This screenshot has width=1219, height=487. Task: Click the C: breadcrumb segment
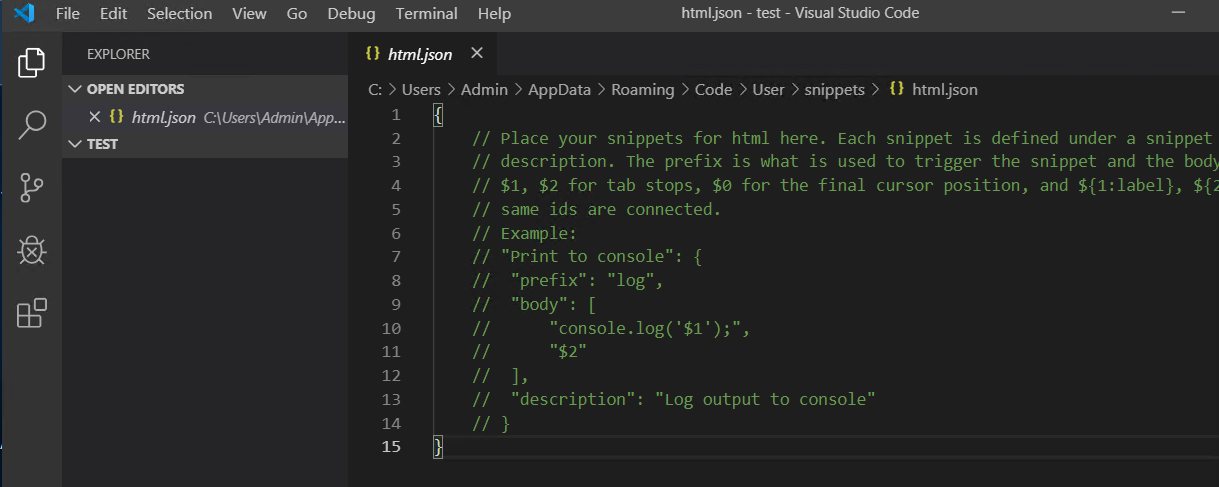375,89
